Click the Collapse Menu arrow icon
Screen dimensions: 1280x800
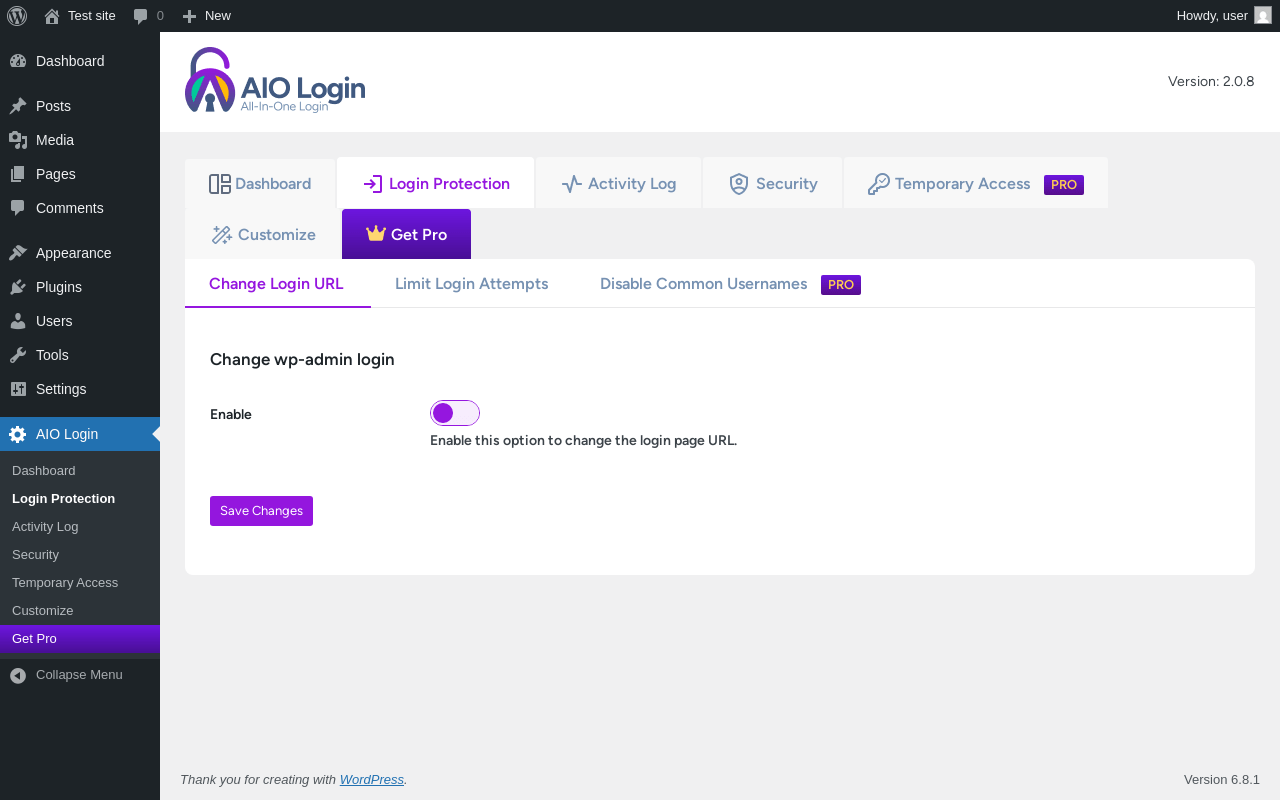click(x=18, y=676)
